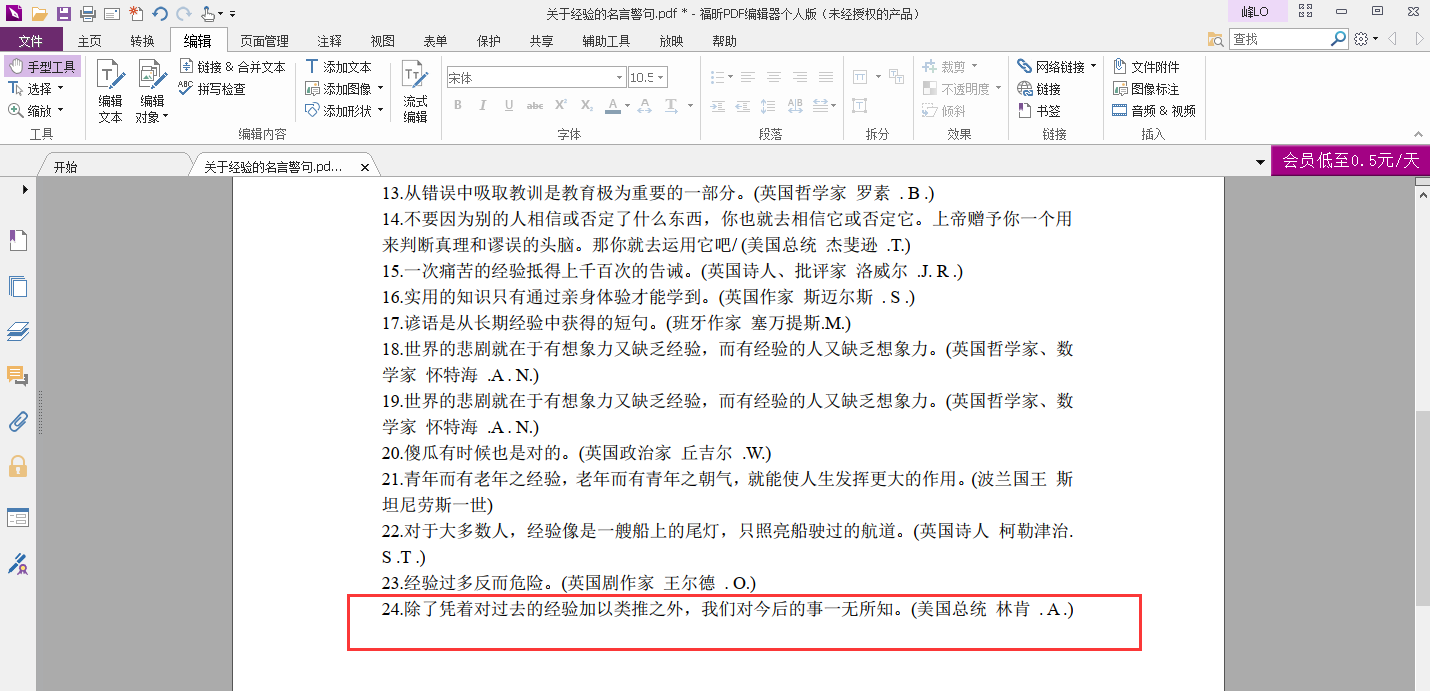Viewport: 1430px width, 691px height.
Task: Expand the 添加形状 dropdown
Action: [381, 111]
